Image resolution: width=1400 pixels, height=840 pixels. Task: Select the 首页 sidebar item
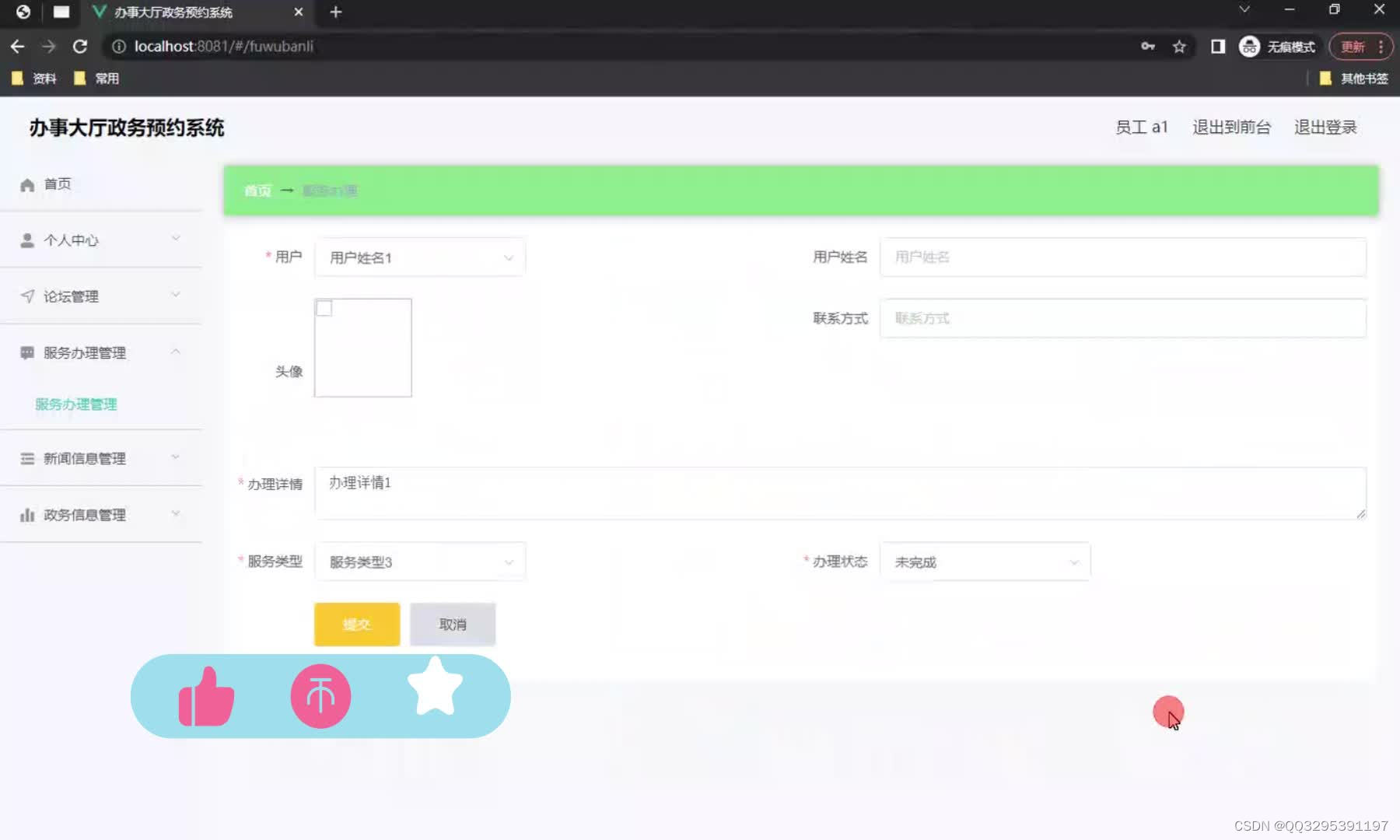pyautogui.click(x=100, y=184)
